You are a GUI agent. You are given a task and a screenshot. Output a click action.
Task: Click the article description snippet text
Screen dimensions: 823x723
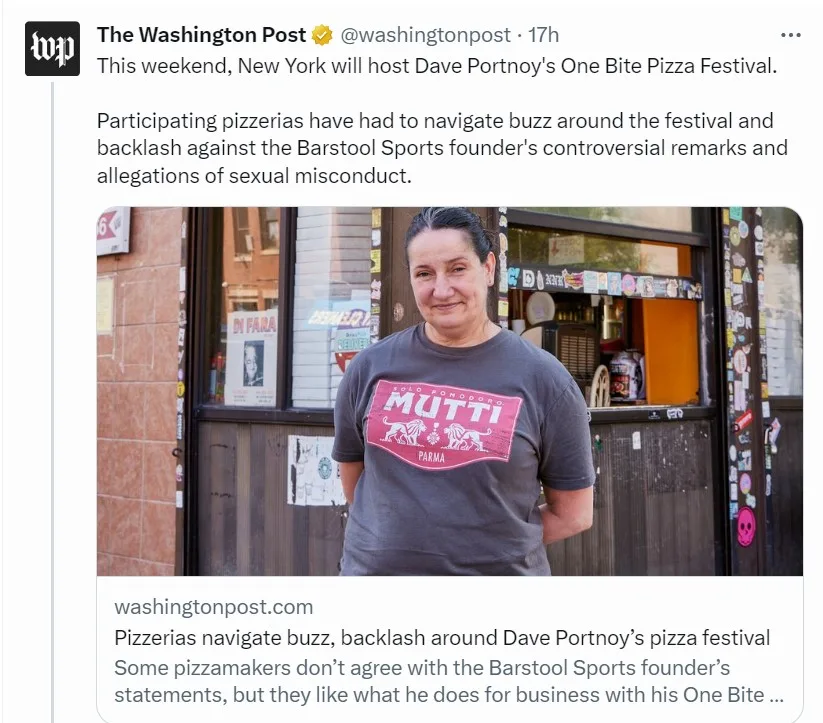[449, 681]
